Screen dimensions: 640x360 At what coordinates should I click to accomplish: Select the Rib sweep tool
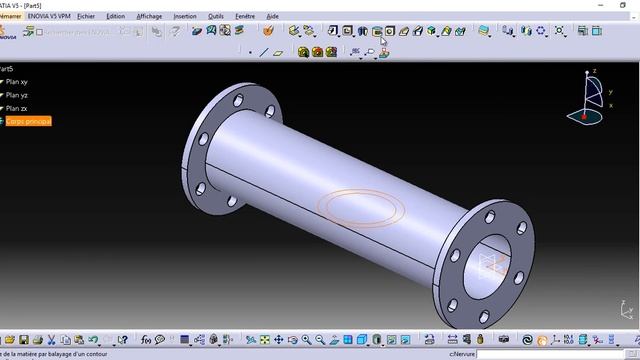pyautogui.click(x=404, y=31)
